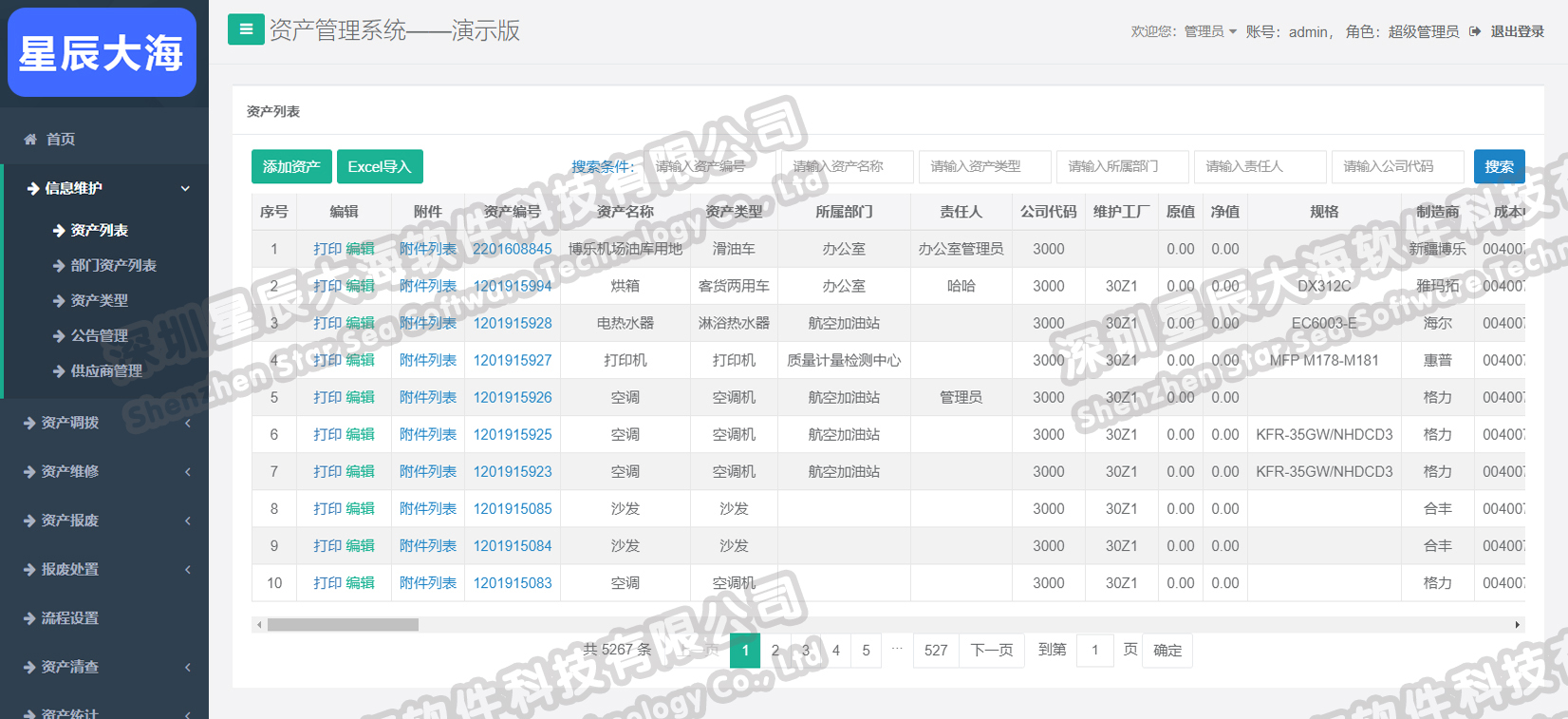This screenshot has width=1568, height=719.
Task: Click 打印 in row 1
Action: [x=327, y=249]
